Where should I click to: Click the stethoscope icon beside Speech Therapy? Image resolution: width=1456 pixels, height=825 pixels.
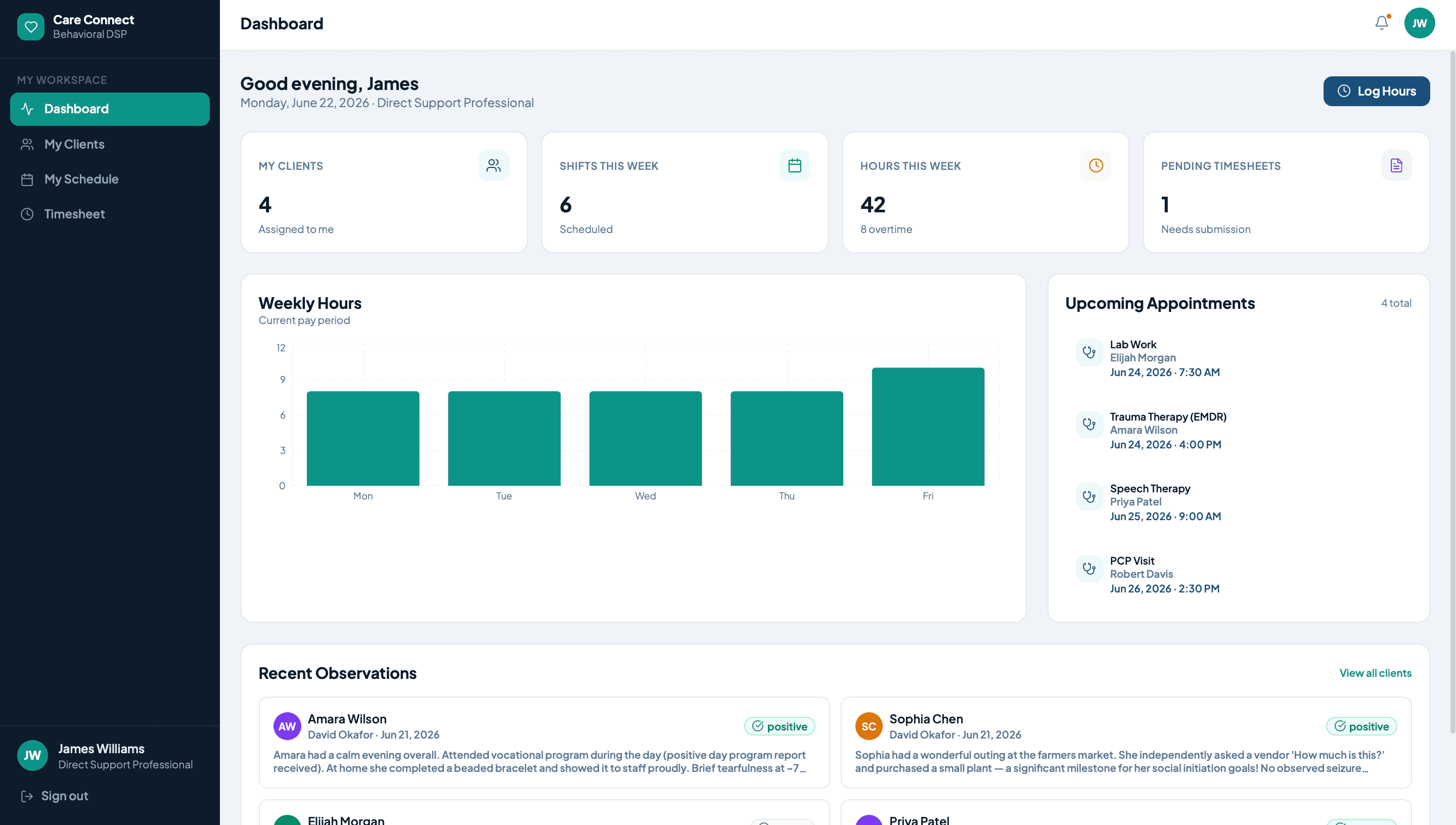(x=1089, y=496)
